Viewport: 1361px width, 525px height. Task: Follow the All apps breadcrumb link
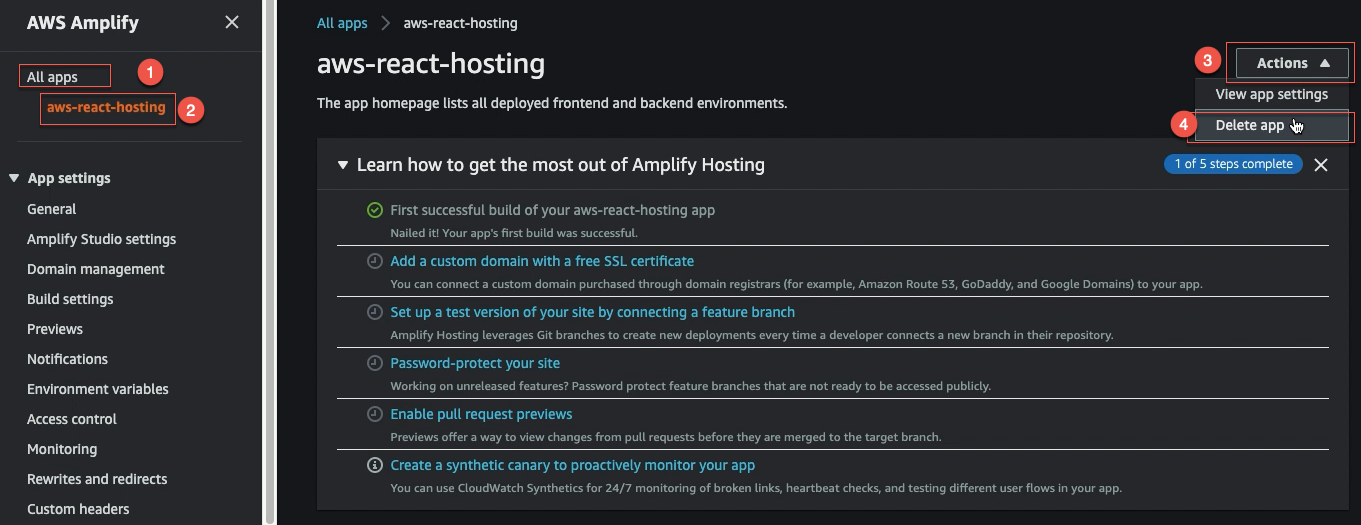(342, 22)
